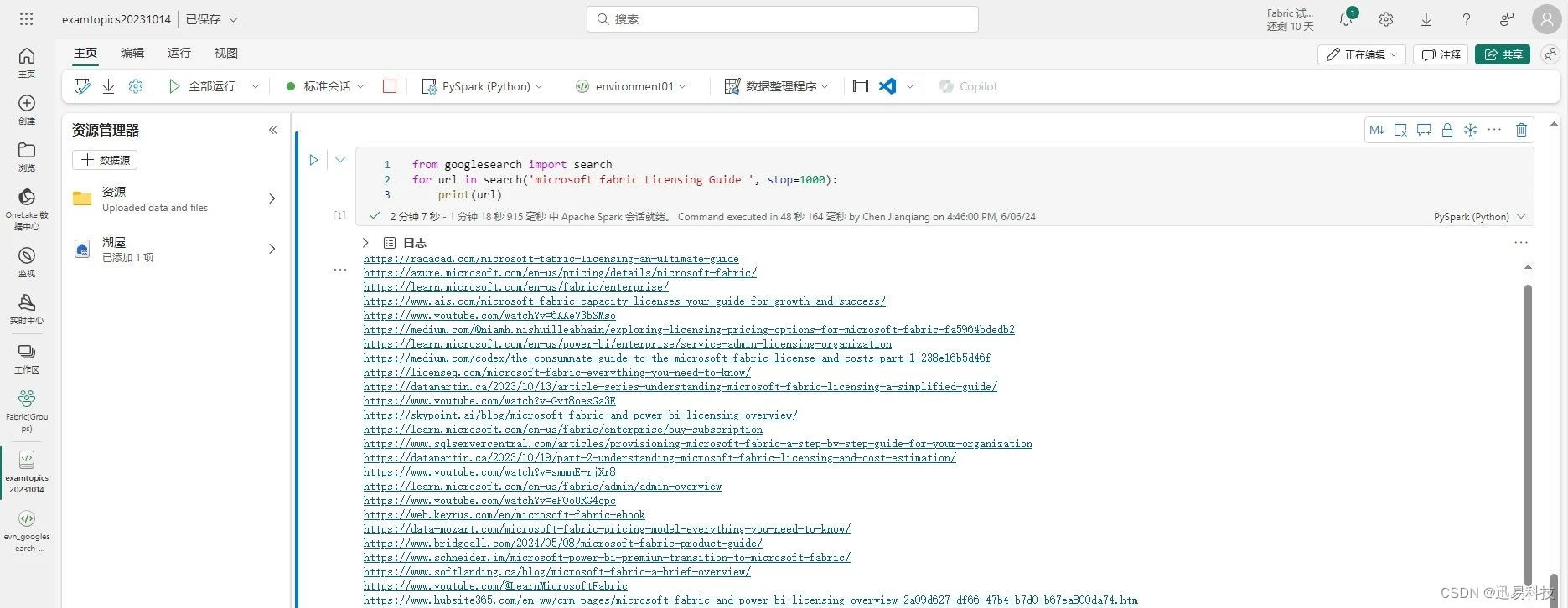Screen dimensions: 1568x608
Task: Click the 全部运行 run all button
Action: (x=202, y=86)
